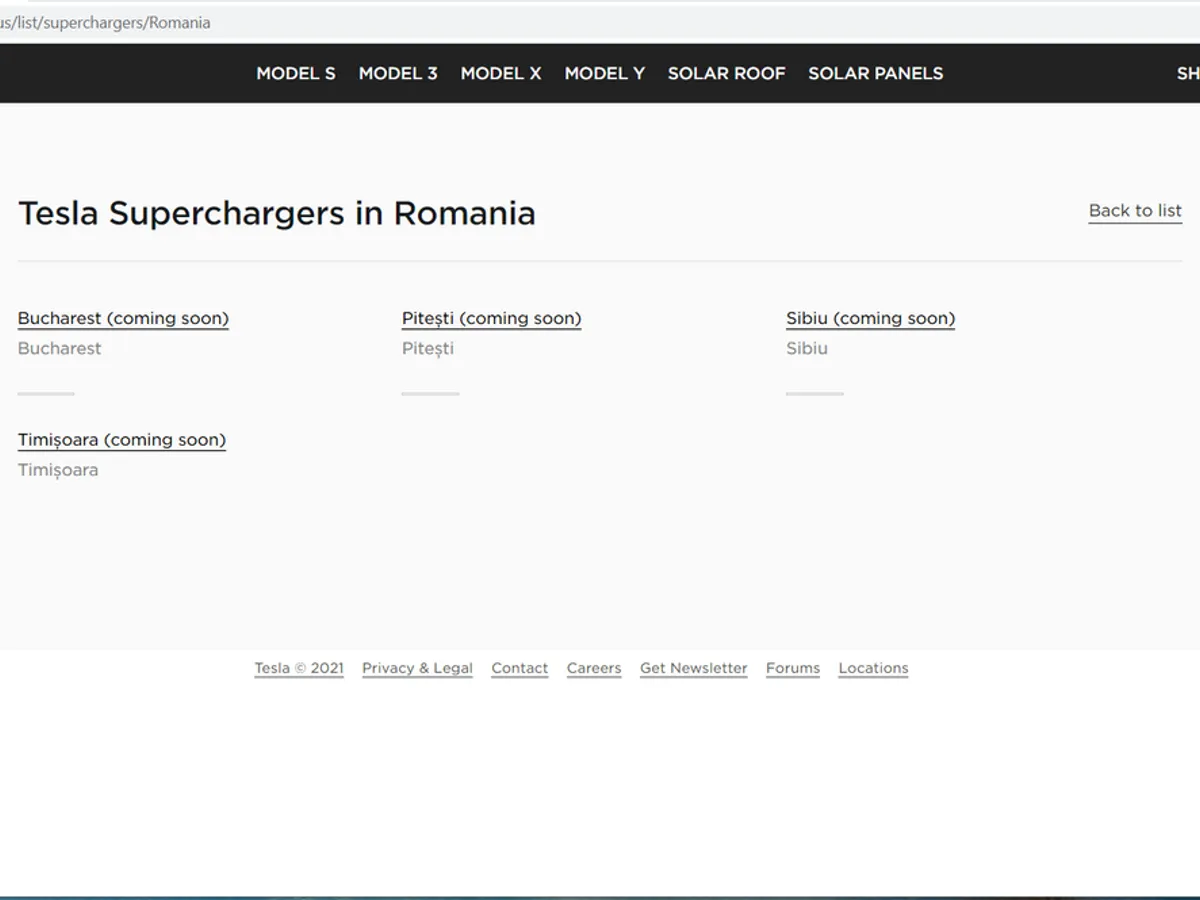Go to the Model X page
Viewport: 1200px width, 900px height.
pyautogui.click(x=501, y=73)
